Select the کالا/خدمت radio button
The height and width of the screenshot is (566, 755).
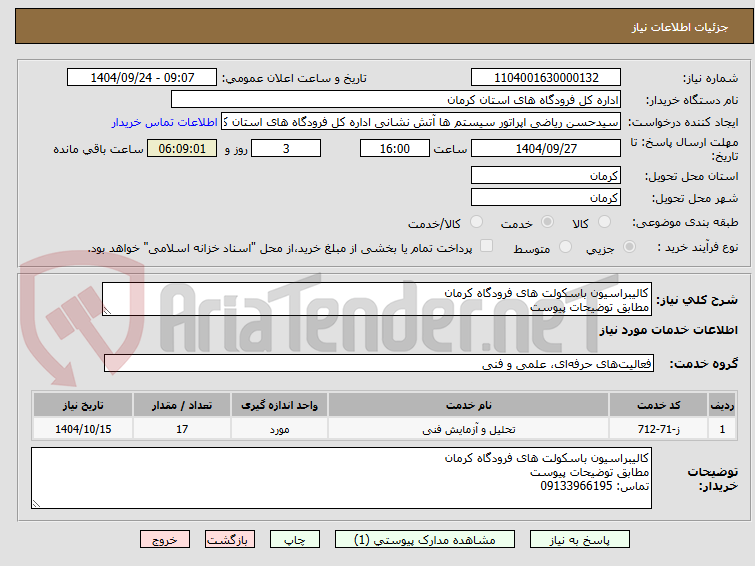(x=476, y=222)
